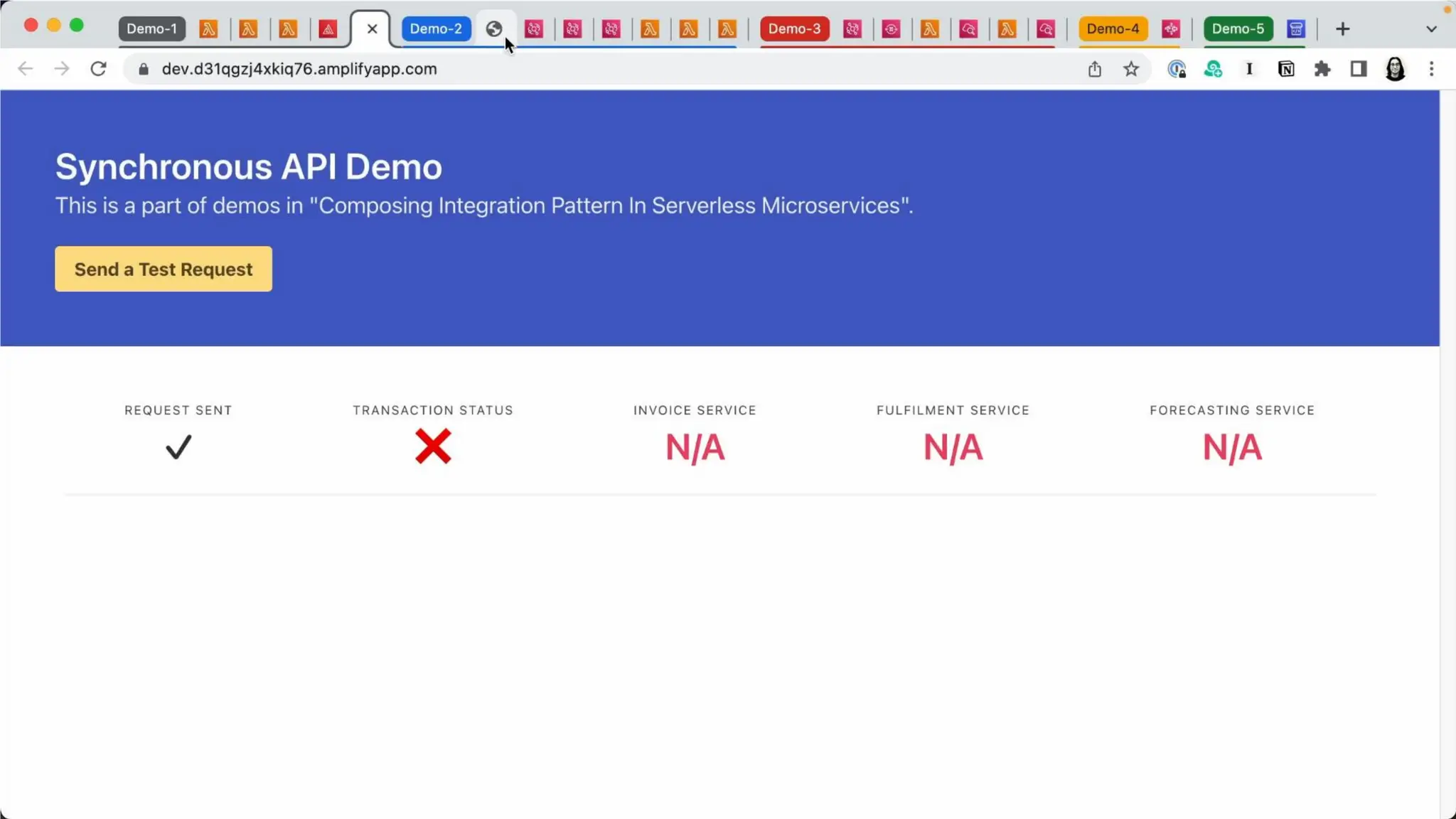Image resolution: width=1456 pixels, height=819 pixels.
Task: Open the Notion extension icon
Action: [x=1285, y=69]
